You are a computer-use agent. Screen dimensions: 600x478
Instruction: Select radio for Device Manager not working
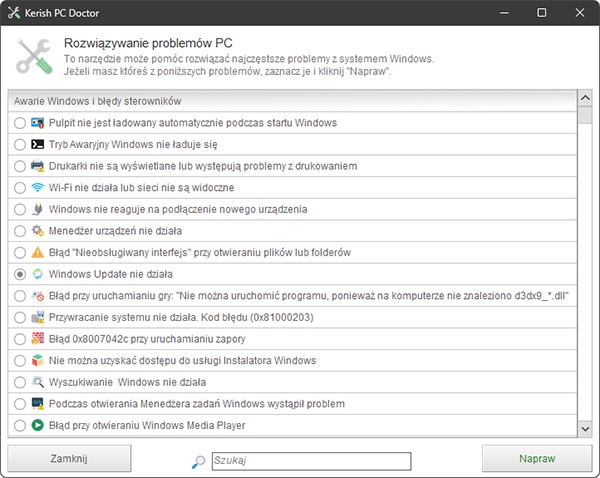pyautogui.click(x=20, y=231)
